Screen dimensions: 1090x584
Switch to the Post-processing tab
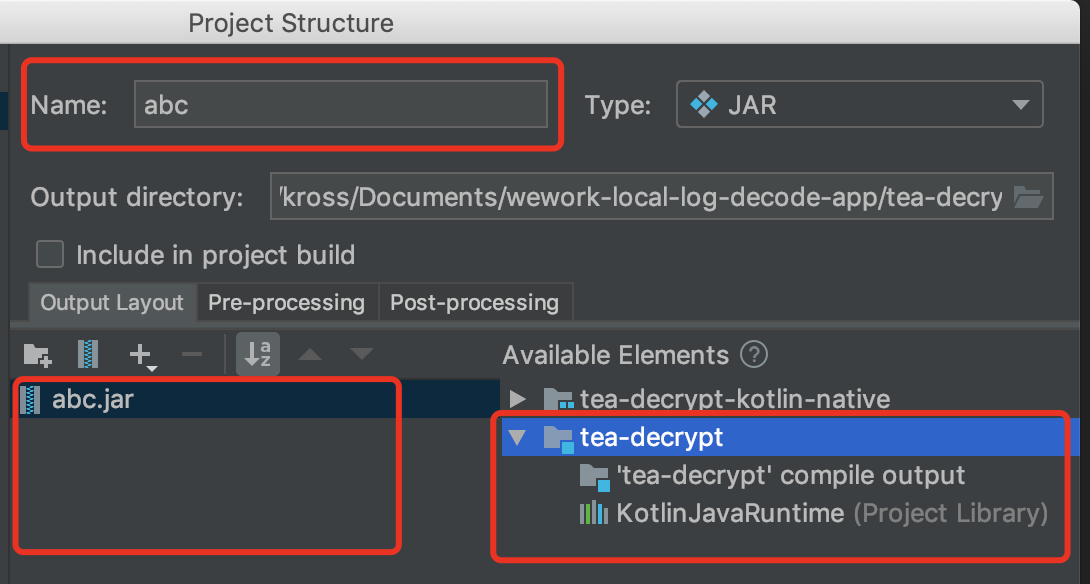coord(474,302)
